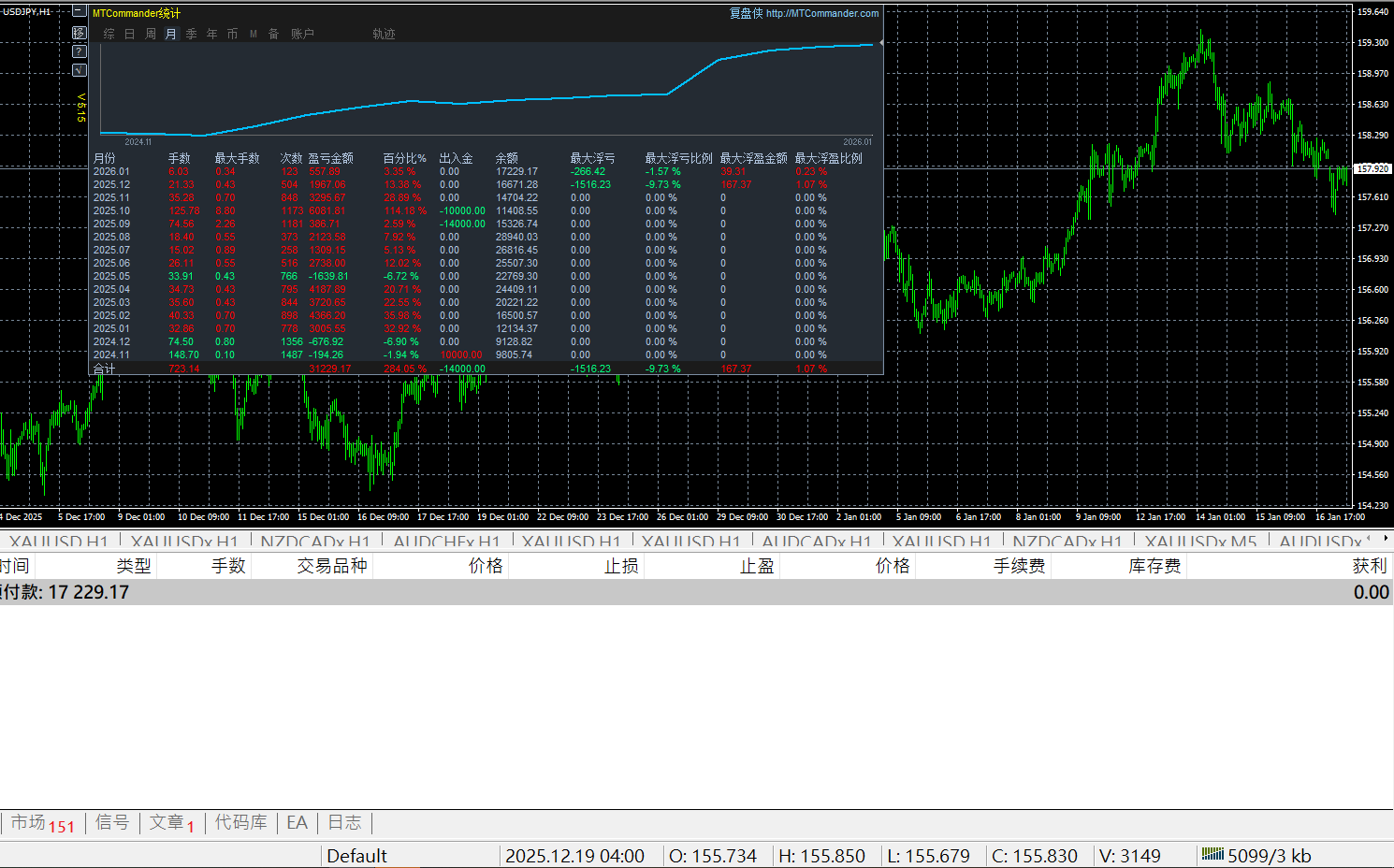Minimize the MTCommander statistics panel
1394x868 pixels.
pos(80,13)
